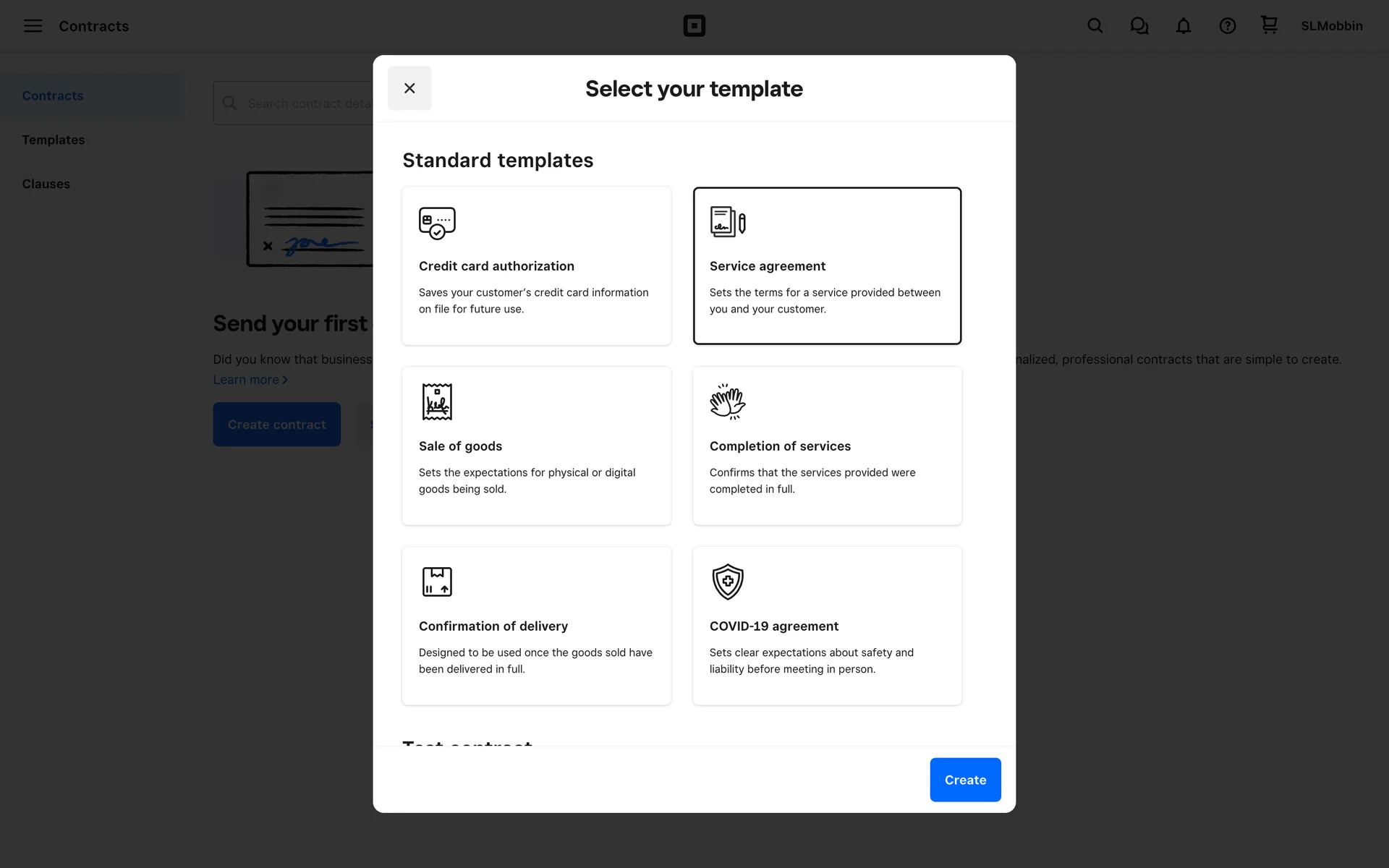Close the template selection dialog
This screenshot has height=868, width=1389.
click(x=409, y=88)
